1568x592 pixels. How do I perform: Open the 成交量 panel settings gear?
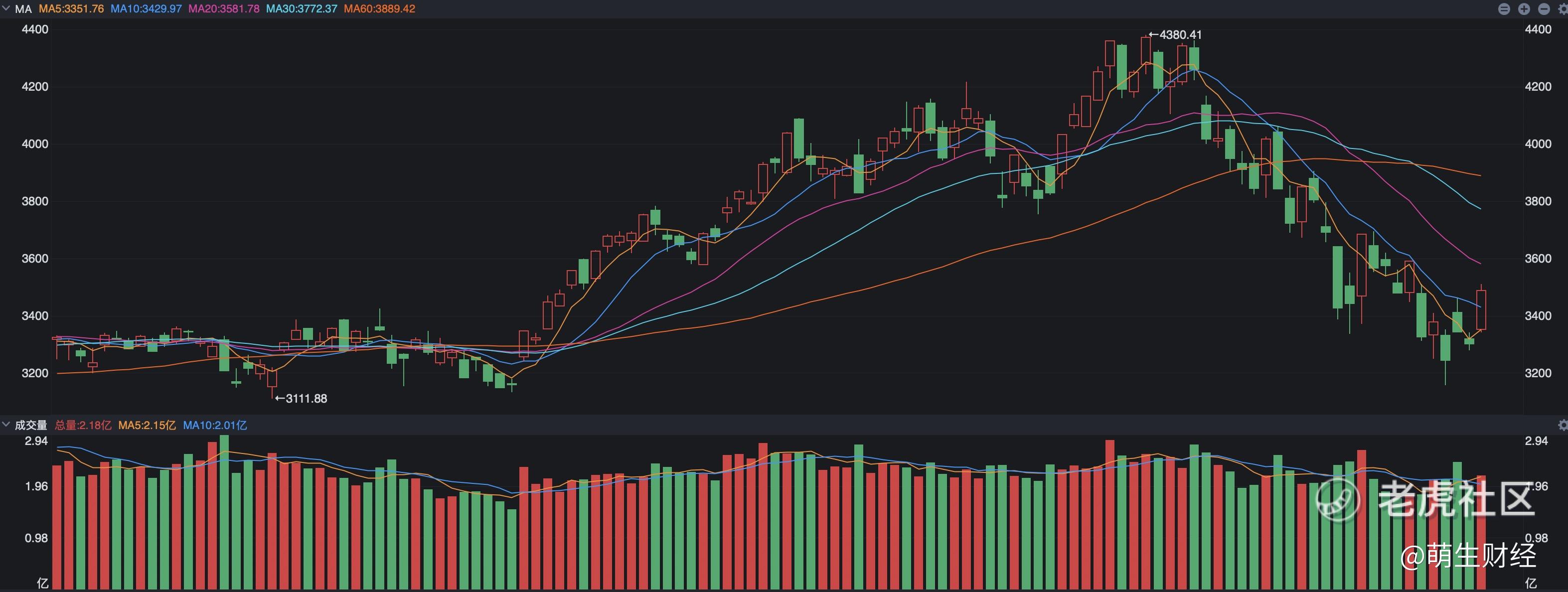[x=1563, y=425]
